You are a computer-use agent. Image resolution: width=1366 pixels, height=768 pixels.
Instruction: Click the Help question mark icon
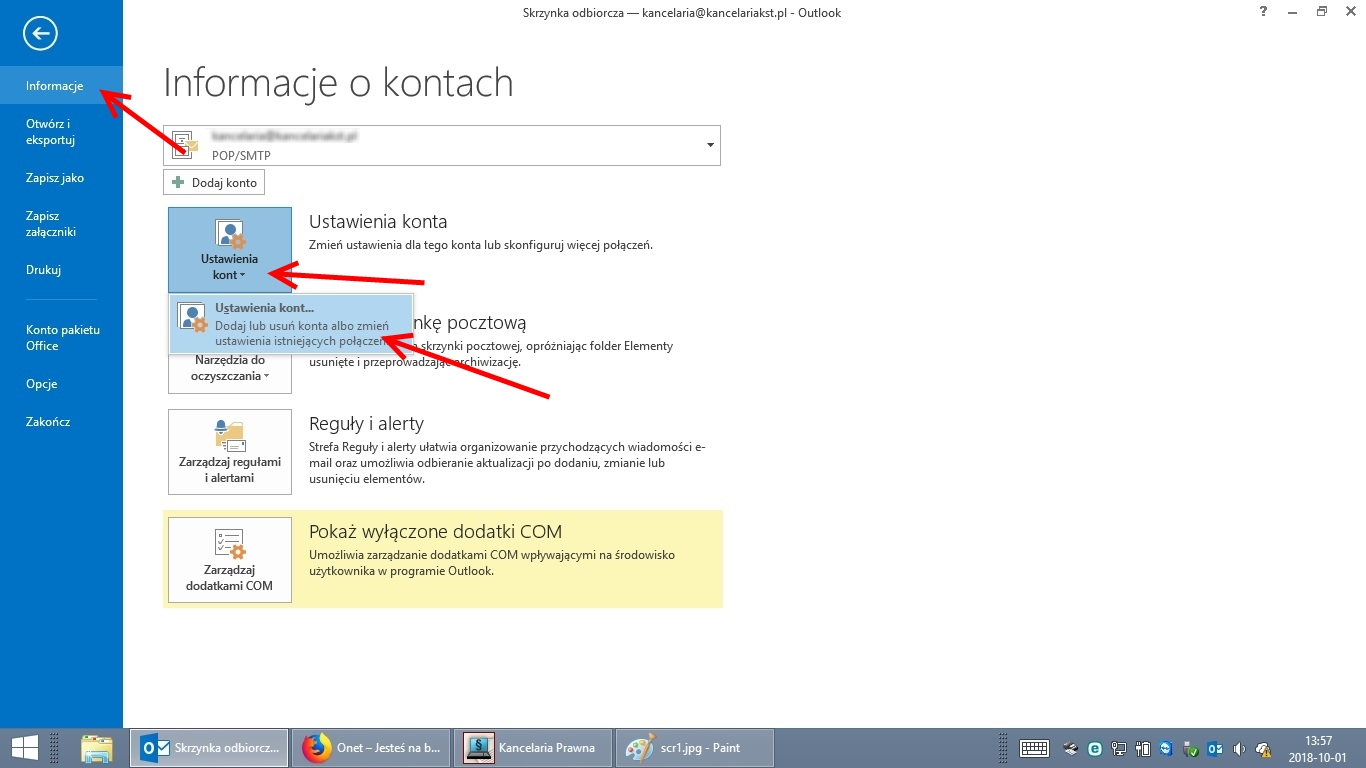[1265, 12]
